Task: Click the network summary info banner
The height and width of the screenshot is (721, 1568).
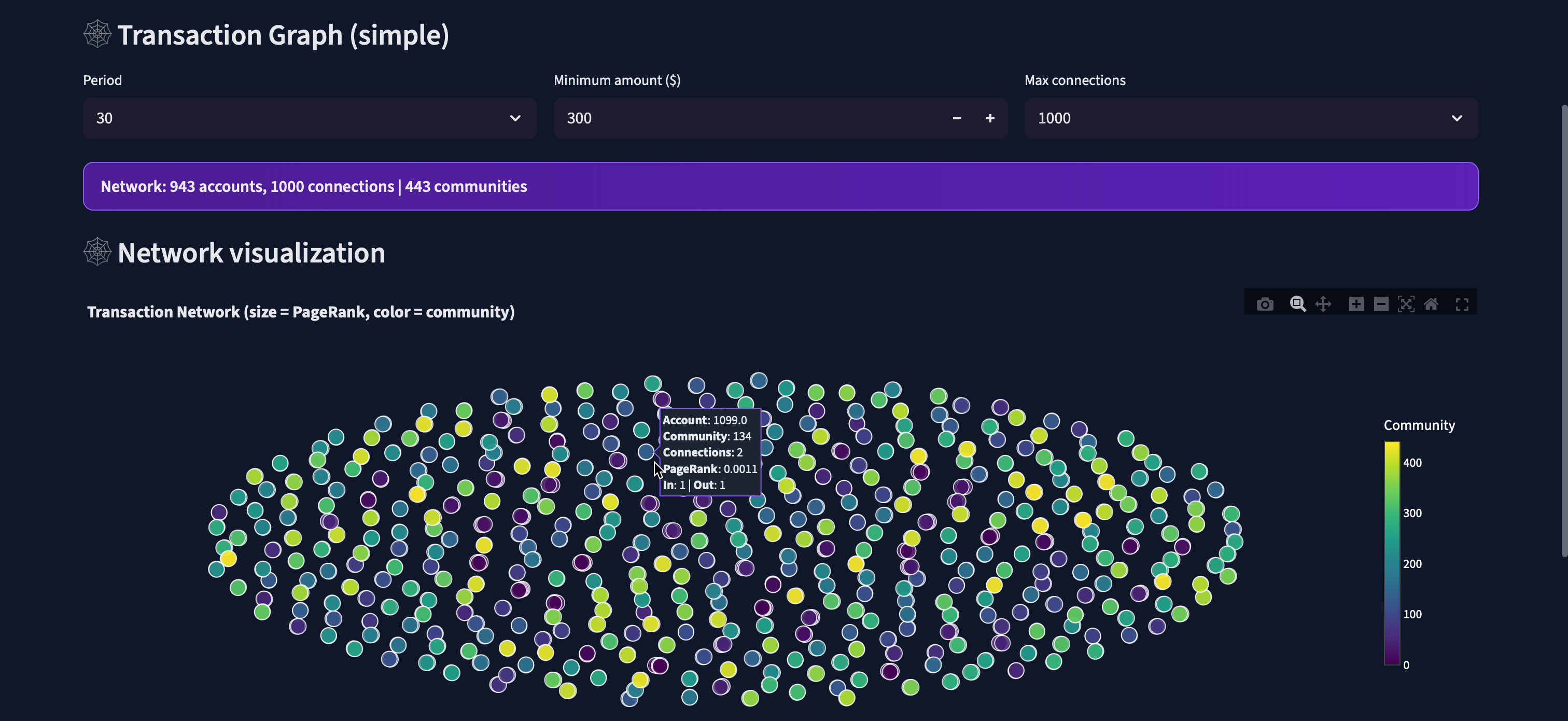Action: coord(780,186)
